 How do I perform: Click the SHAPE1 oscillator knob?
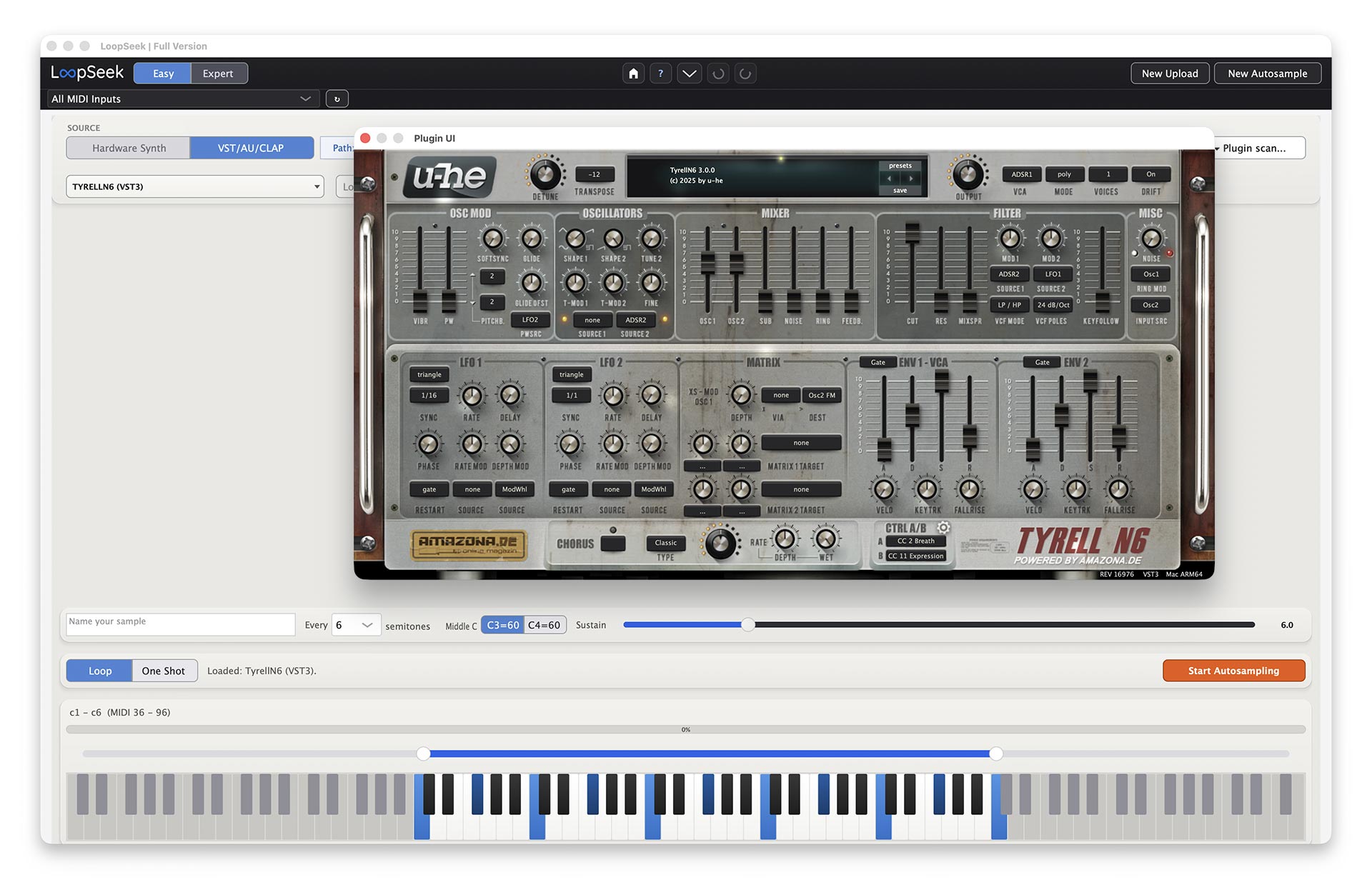[x=575, y=239]
